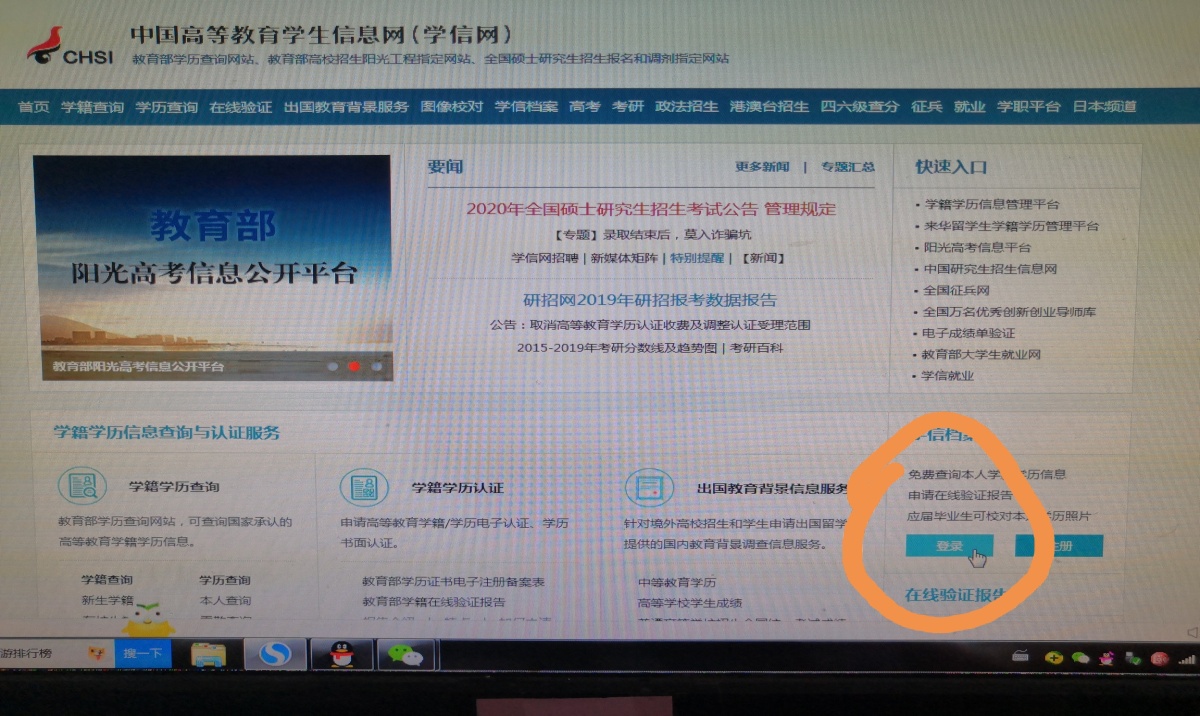1200x716 pixels.
Task: Open the 更多新闻 link
Action: tap(762, 167)
